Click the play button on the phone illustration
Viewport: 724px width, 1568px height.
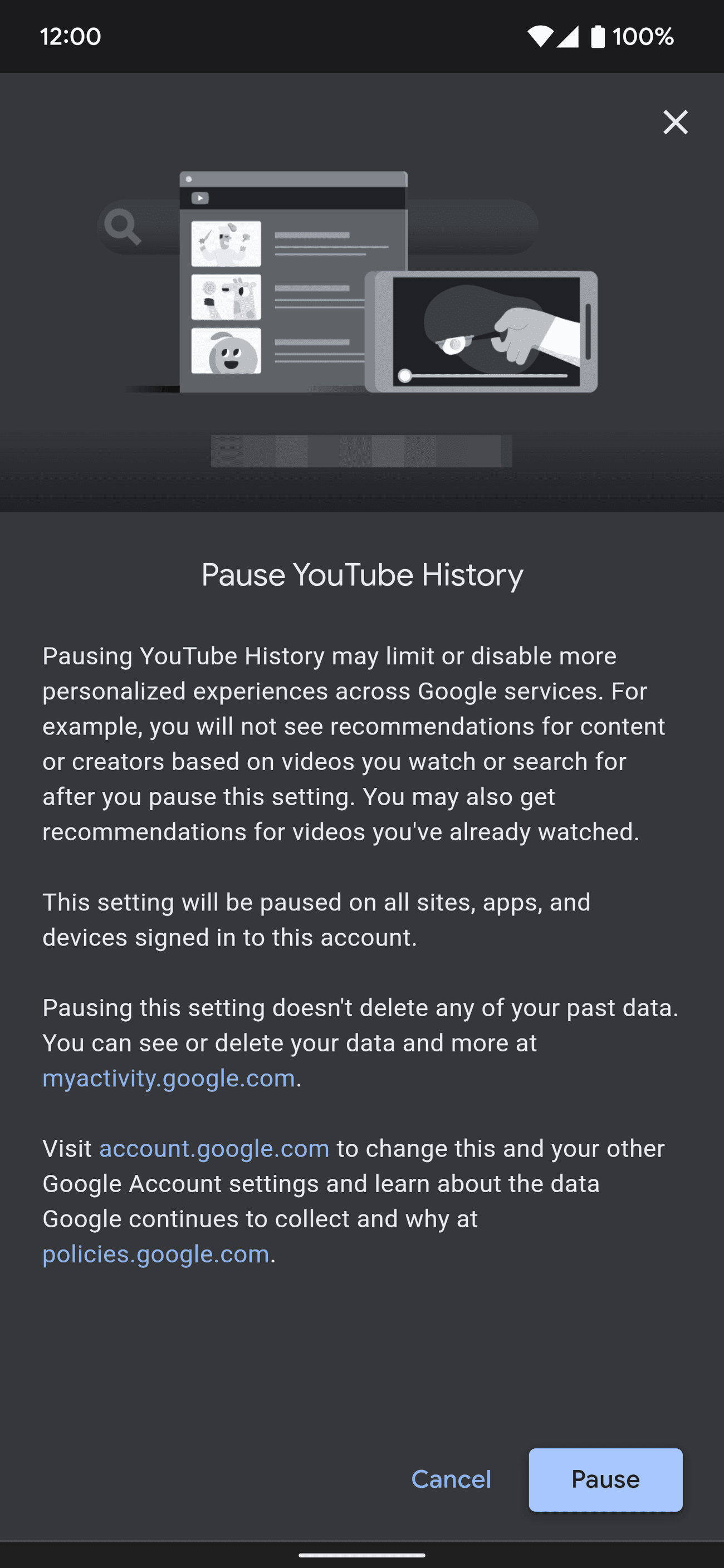point(405,375)
